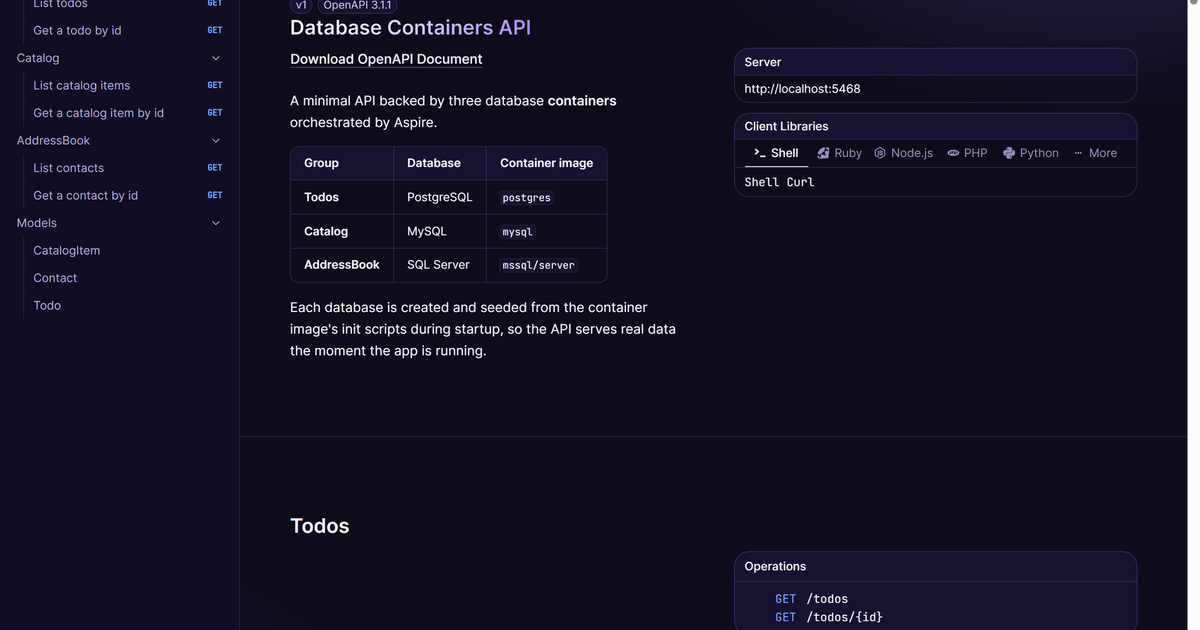Image resolution: width=1200 pixels, height=630 pixels.
Task: Click the Node.js hexagon icon
Action: click(x=880, y=153)
